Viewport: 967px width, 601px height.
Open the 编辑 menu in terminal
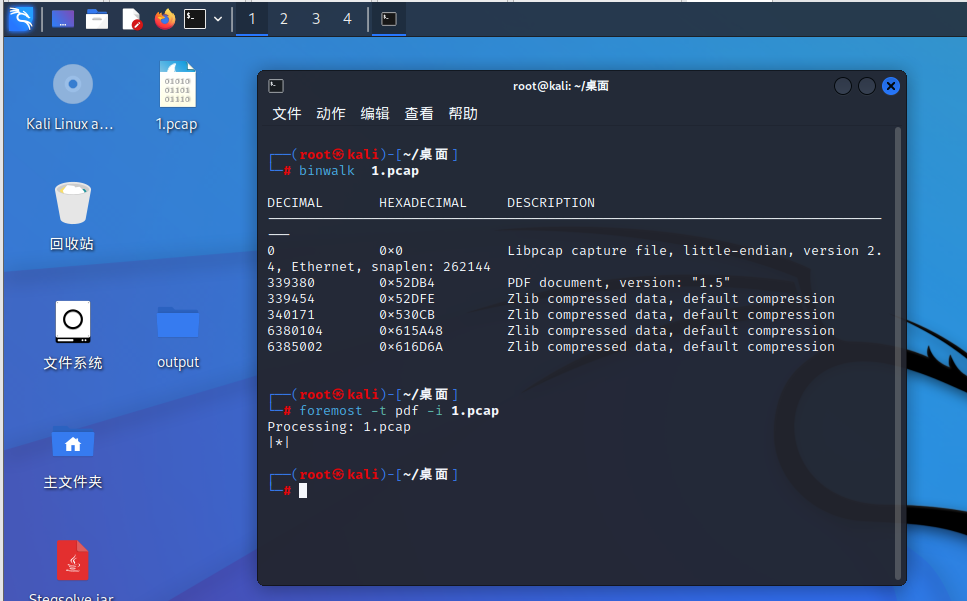pyautogui.click(x=374, y=113)
